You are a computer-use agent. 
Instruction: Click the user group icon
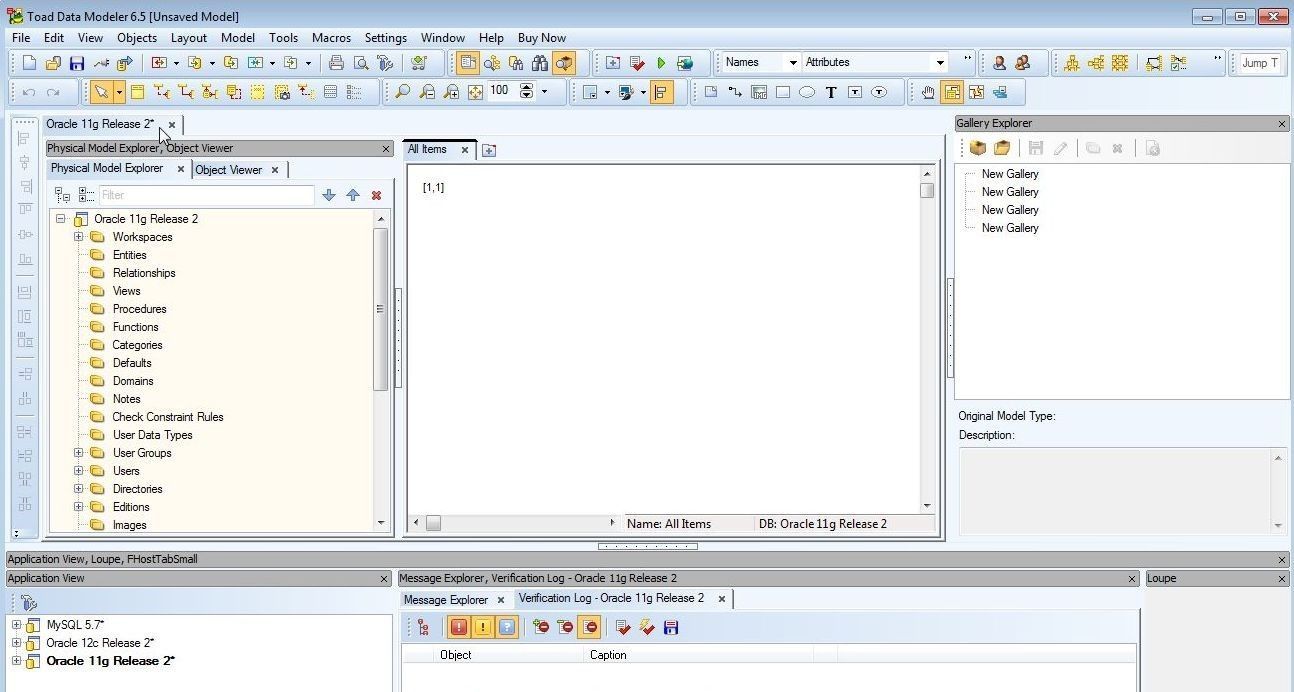click(x=1022, y=63)
